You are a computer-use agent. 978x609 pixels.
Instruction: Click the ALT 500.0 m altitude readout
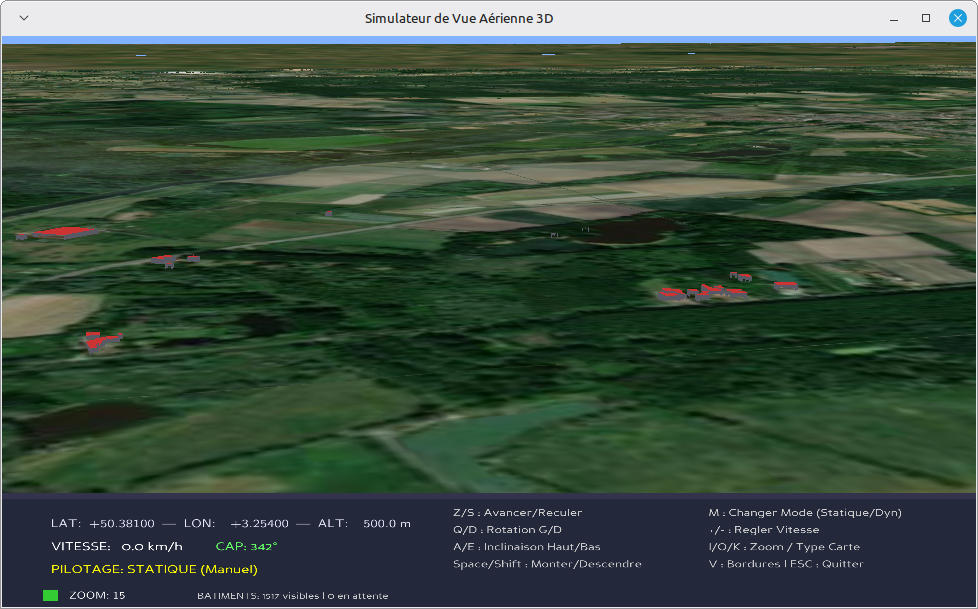[x=385, y=523]
